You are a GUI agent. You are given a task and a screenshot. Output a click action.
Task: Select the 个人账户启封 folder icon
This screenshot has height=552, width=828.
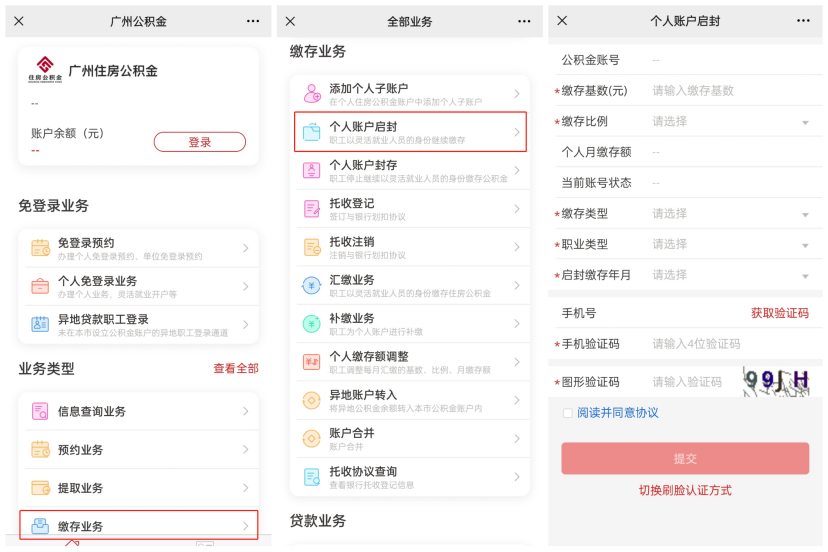pyautogui.click(x=312, y=132)
